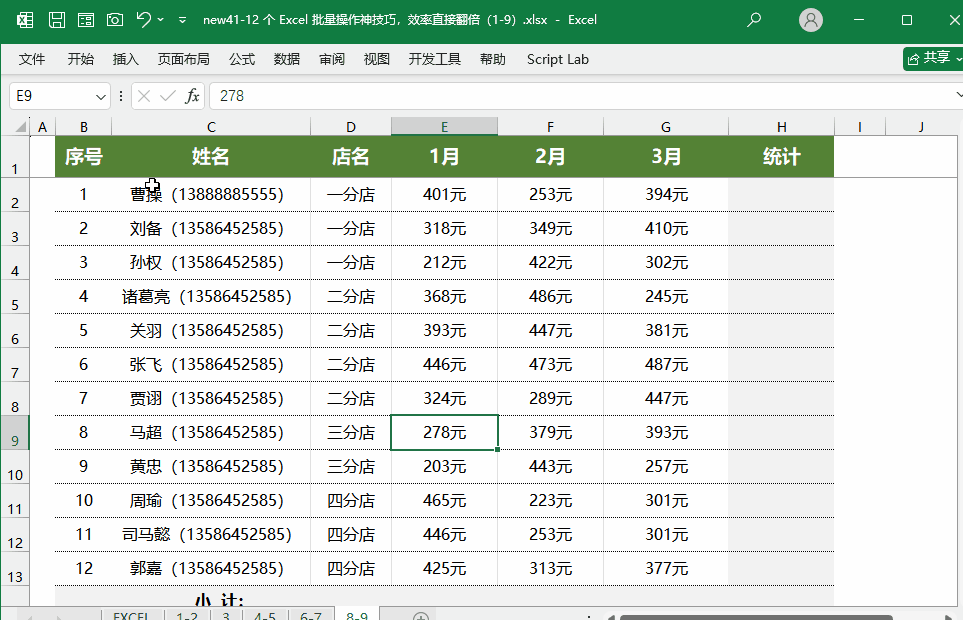Open the 审阅 ribbon tab
Image resolution: width=963 pixels, height=620 pixels.
point(332,60)
